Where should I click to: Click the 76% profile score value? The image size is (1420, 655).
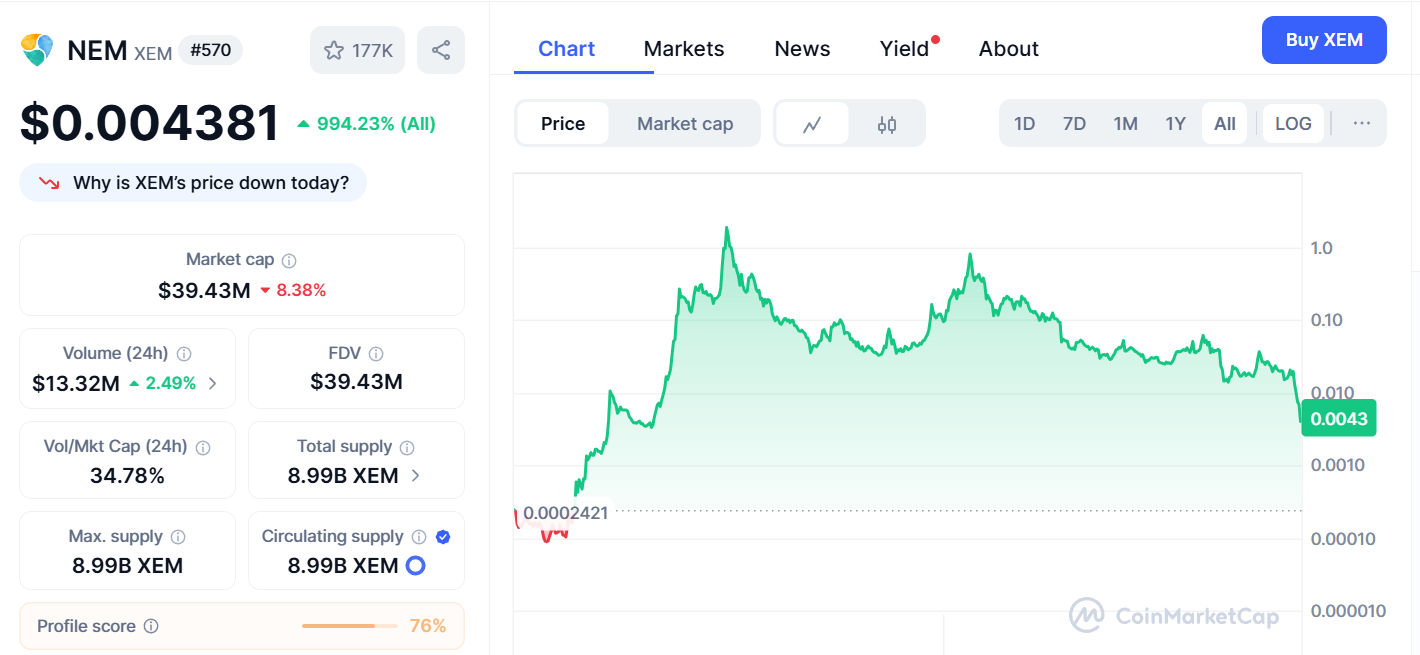[428, 626]
